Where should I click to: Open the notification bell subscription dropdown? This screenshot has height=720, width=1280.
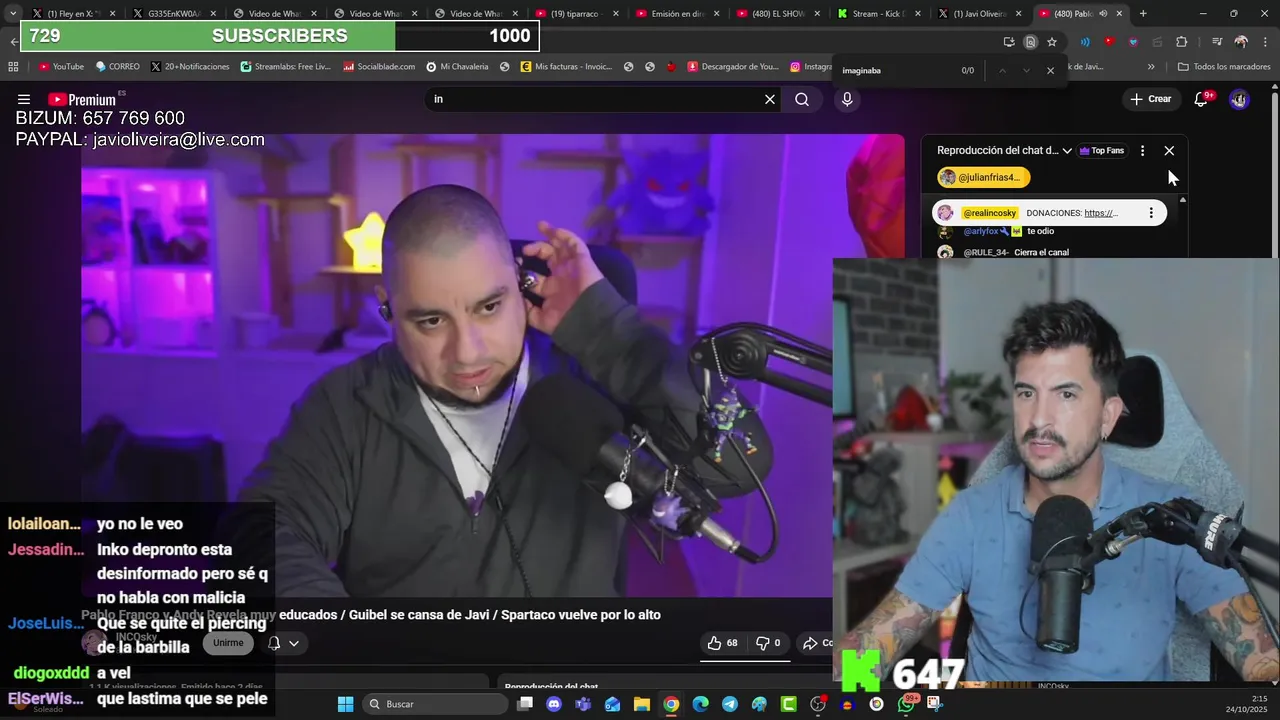(283, 643)
